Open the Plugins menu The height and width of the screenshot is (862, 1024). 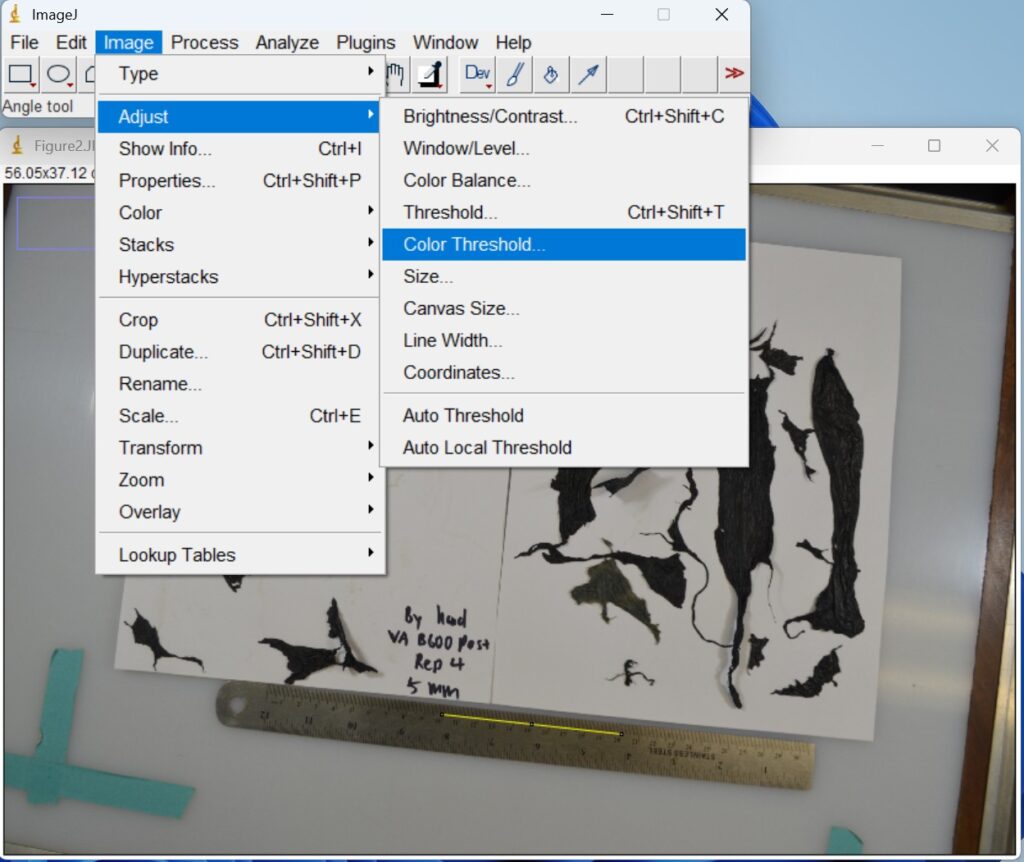pyautogui.click(x=365, y=42)
